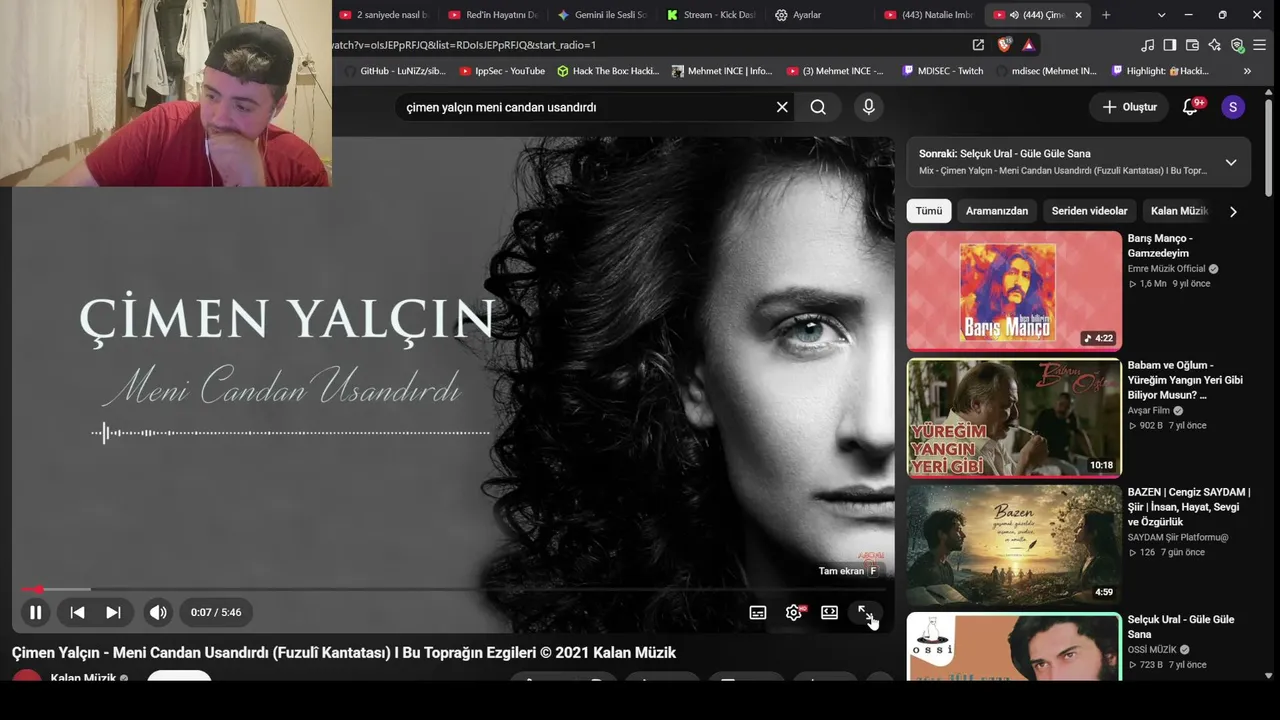This screenshot has width=1280, height=720.
Task: Open the Brave Rewards triangle icon
Action: tap(1029, 45)
